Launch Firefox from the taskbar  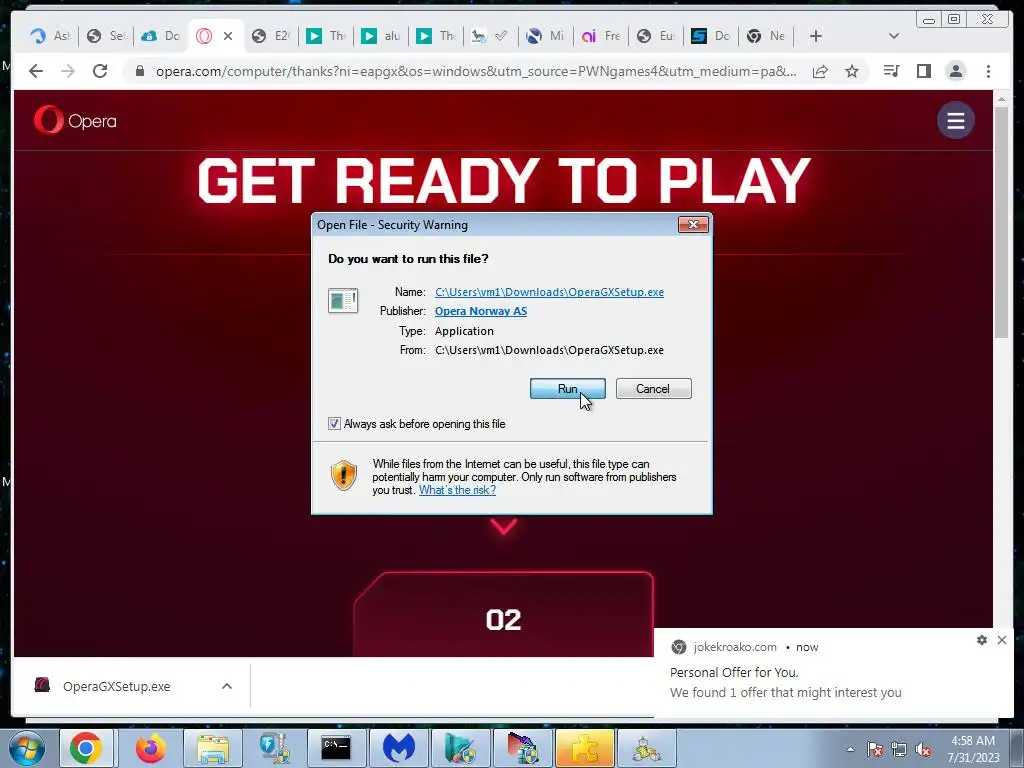[151, 748]
